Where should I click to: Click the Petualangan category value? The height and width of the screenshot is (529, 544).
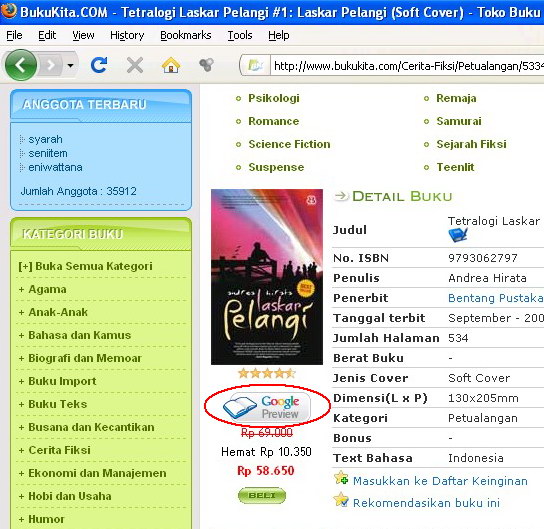483,418
